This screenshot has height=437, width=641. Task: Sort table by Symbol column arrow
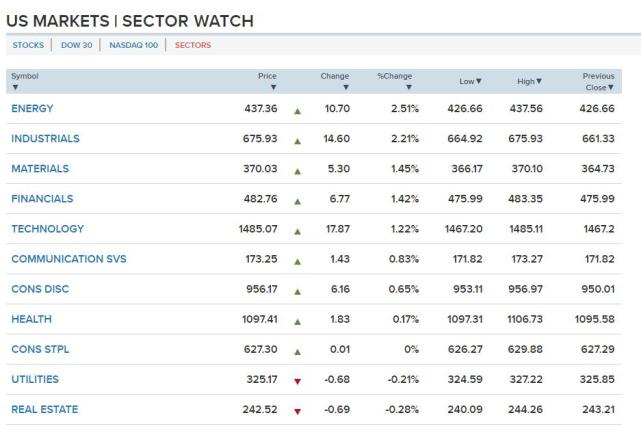click(x=14, y=87)
